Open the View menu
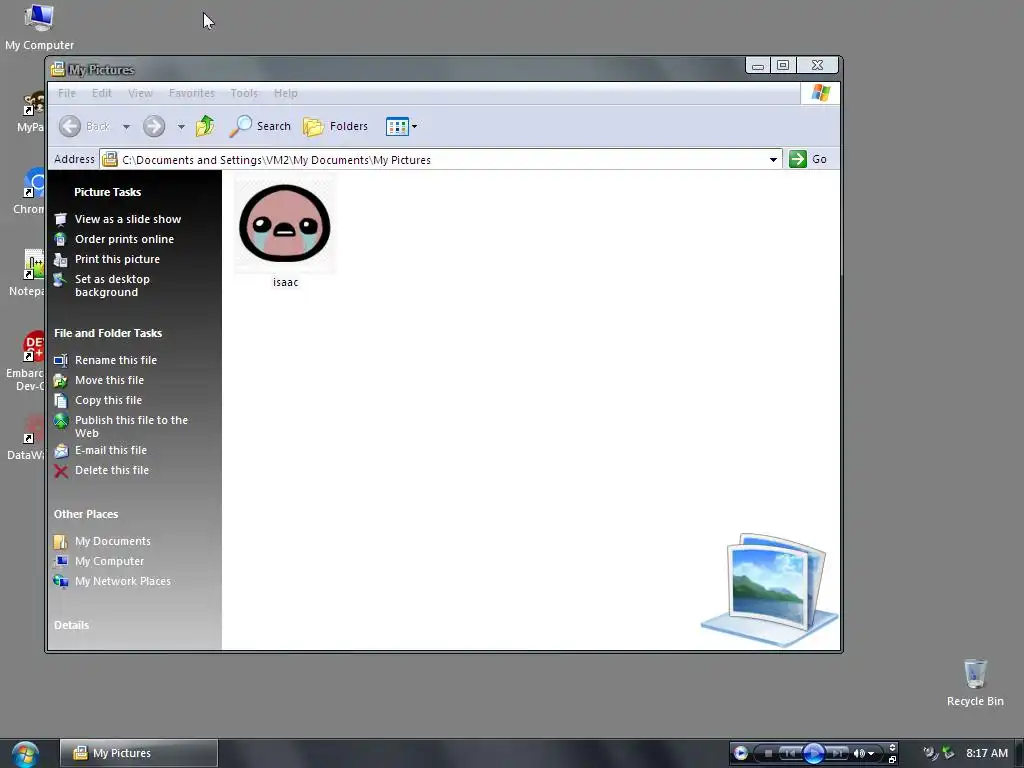Screen dimensions: 1024x768 pos(140,93)
